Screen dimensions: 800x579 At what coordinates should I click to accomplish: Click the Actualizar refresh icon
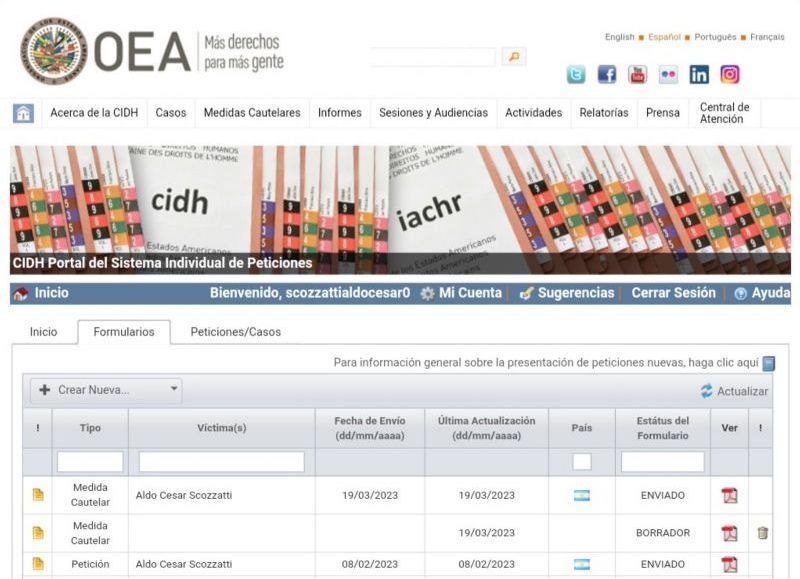point(706,391)
